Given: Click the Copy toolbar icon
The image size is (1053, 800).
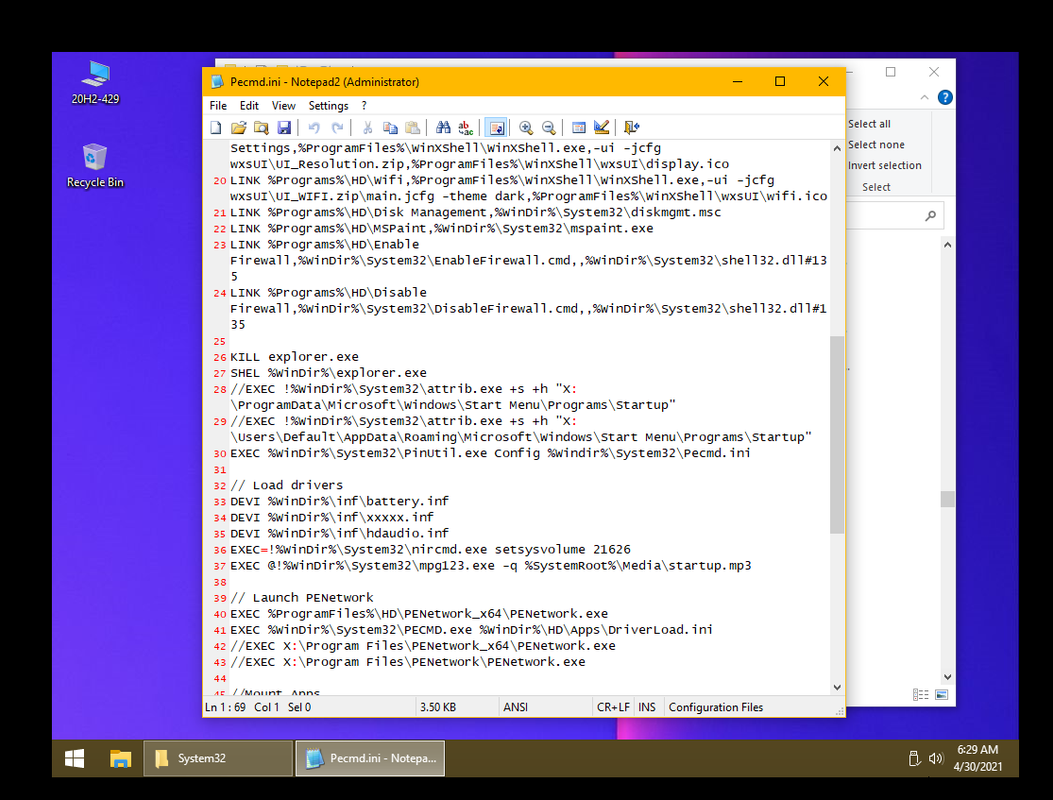Looking at the screenshot, I should click(x=390, y=128).
